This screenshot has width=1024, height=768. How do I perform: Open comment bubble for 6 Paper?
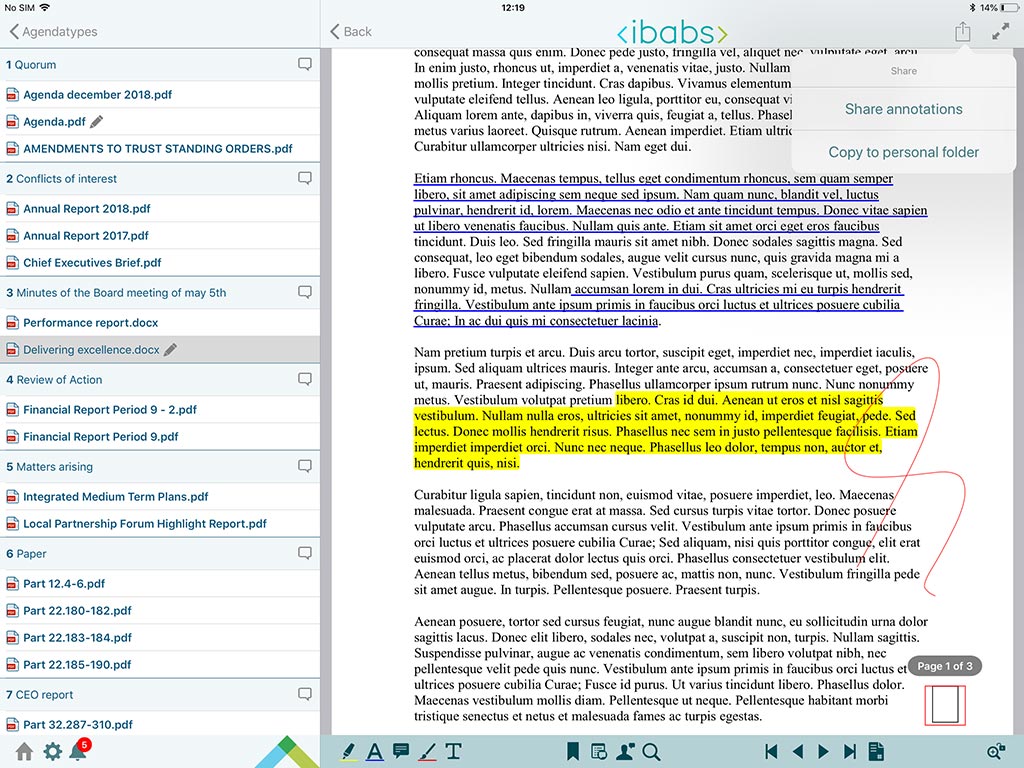point(304,553)
